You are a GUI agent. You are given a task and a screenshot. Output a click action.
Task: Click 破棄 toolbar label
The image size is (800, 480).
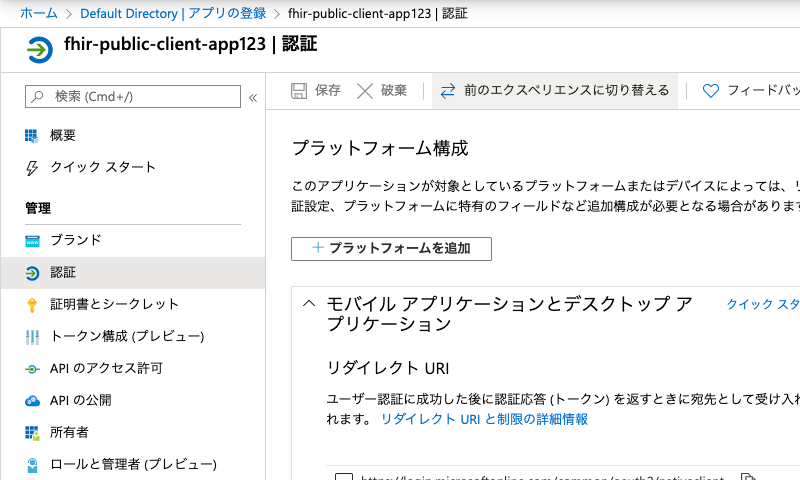tap(394, 90)
